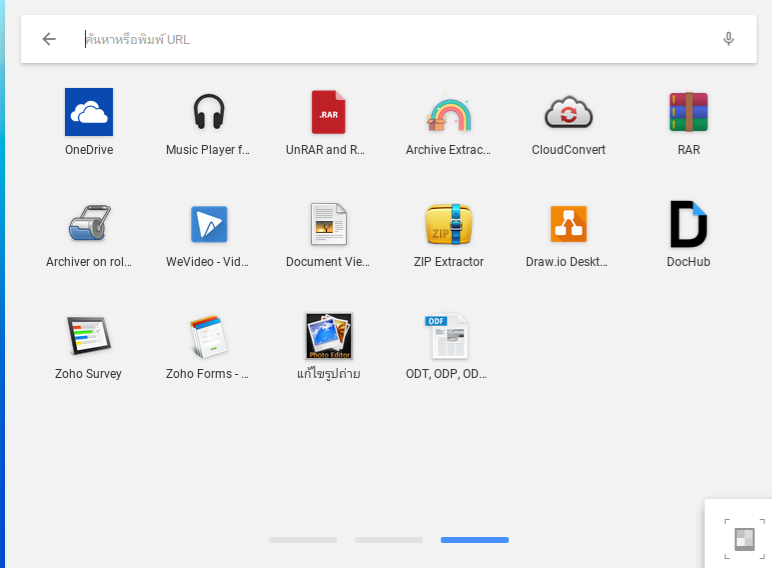Open the Archiver on rollApp icon
This screenshot has width=772, height=568.
[x=89, y=223]
